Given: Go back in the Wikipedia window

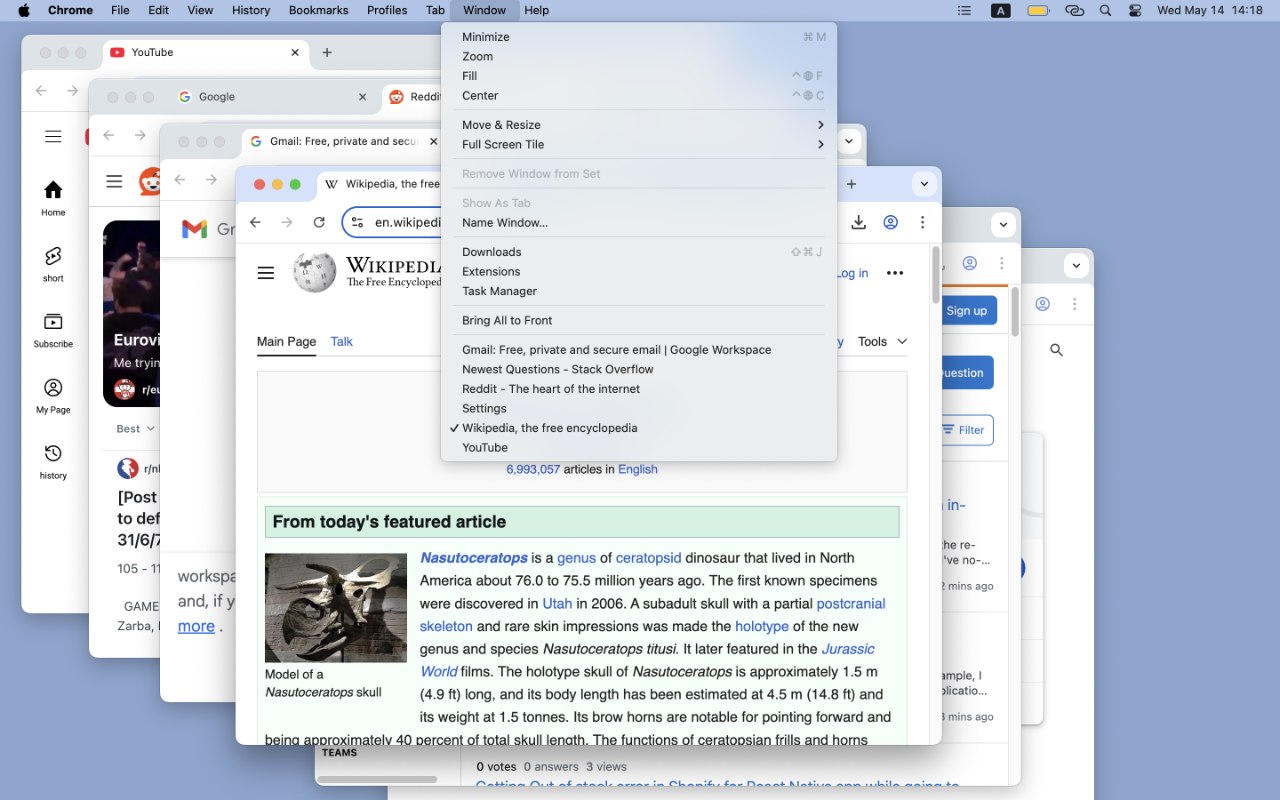Looking at the screenshot, I should (x=255, y=222).
